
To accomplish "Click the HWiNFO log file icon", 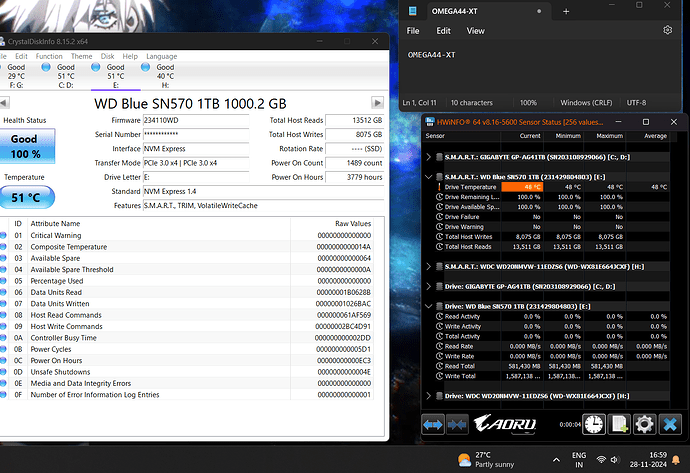I will [x=619, y=424].
